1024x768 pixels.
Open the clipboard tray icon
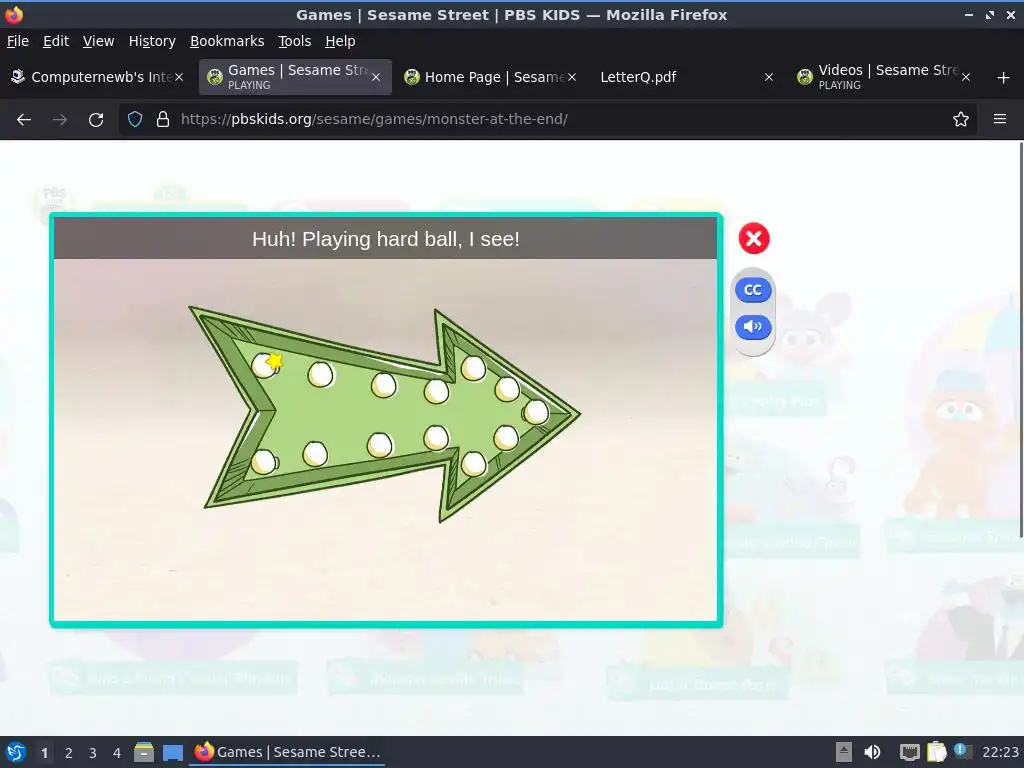pos(936,752)
